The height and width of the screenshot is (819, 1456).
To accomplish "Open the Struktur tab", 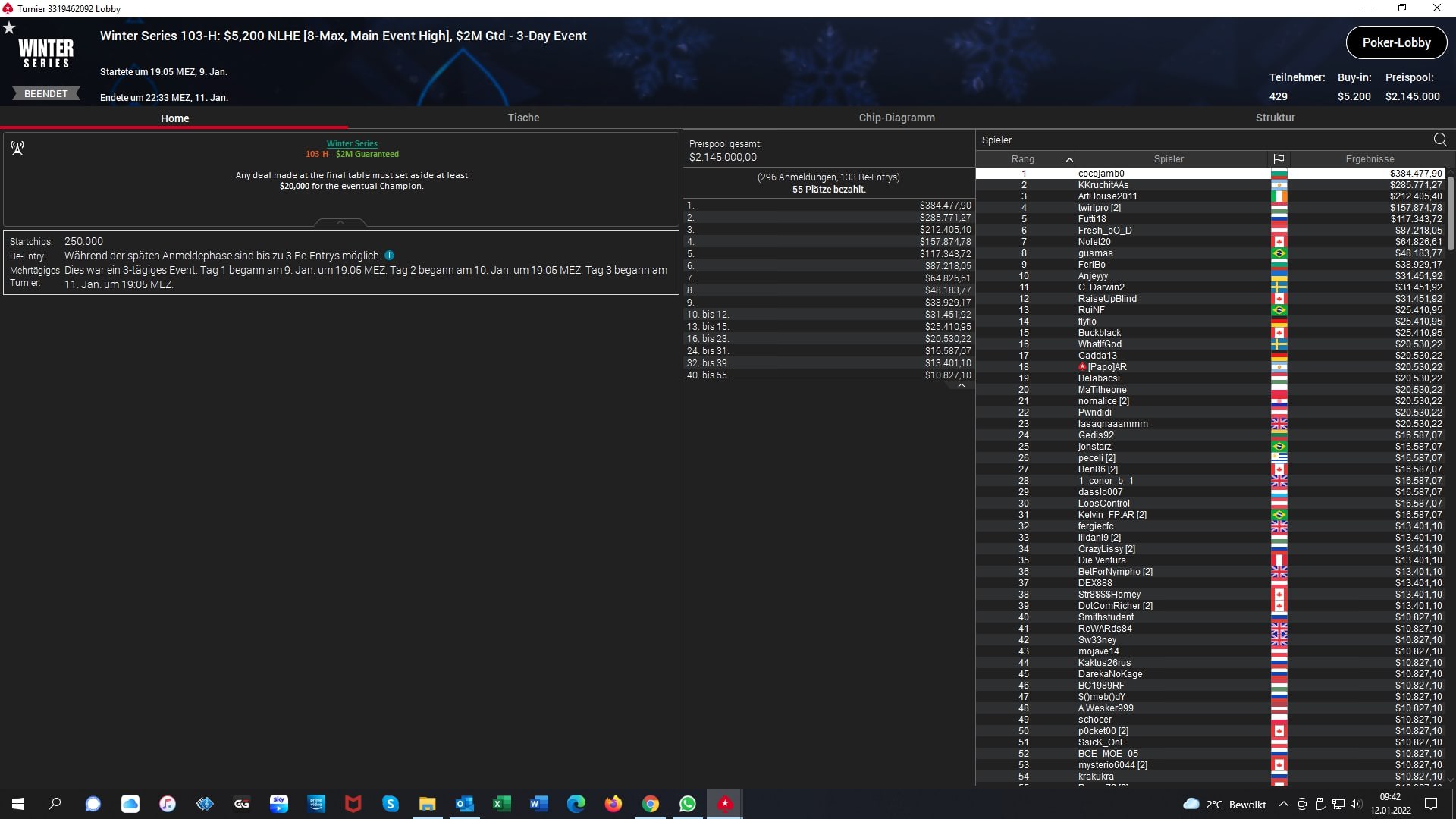I will [1275, 118].
